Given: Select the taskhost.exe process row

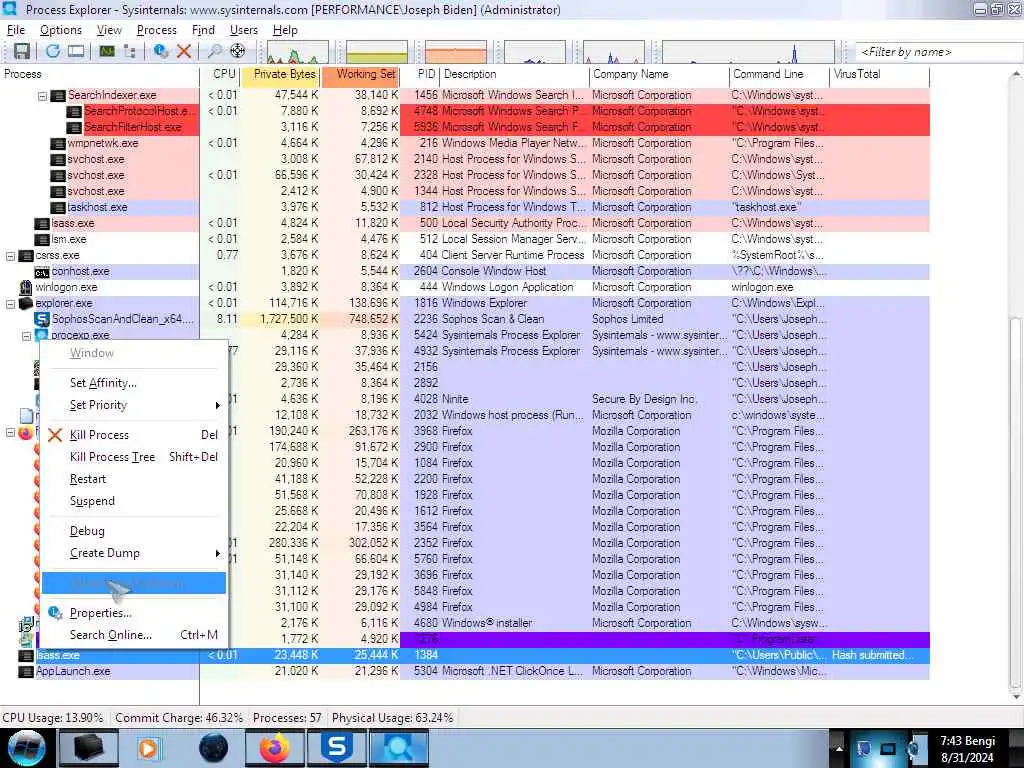Looking at the screenshot, I should click(x=464, y=208).
